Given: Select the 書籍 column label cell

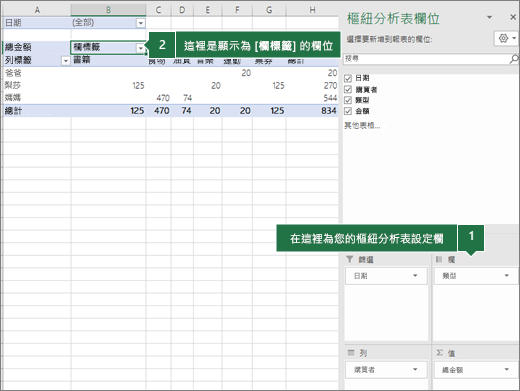Looking at the screenshot, I should click(x=108, y=60).
